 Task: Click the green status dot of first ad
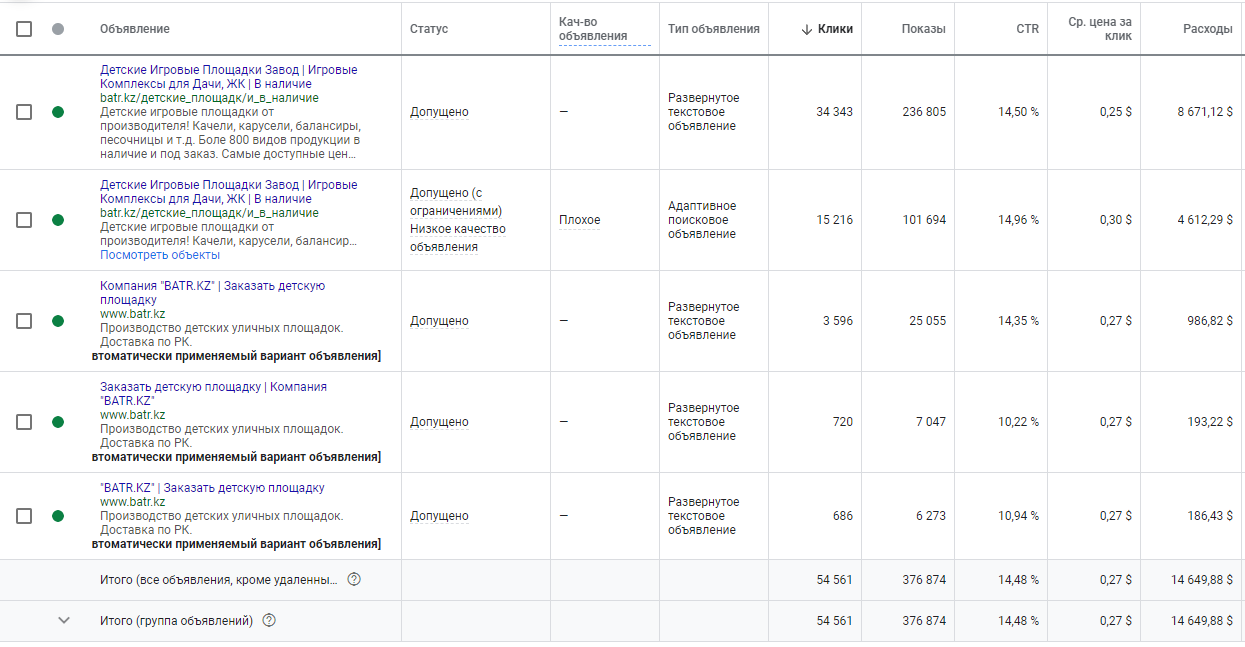click(57, 111)
